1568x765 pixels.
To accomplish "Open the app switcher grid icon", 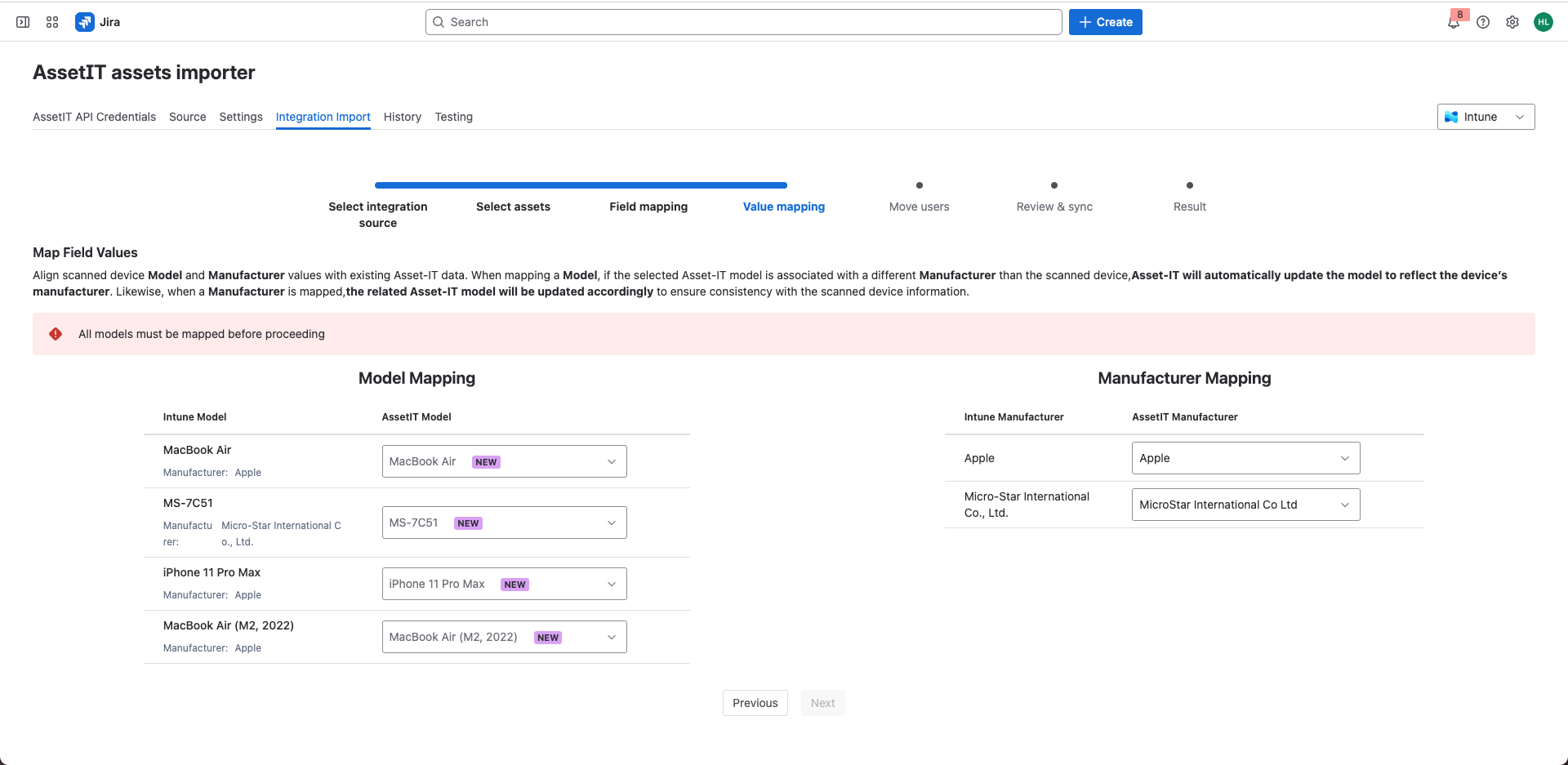I will point(52,22).
